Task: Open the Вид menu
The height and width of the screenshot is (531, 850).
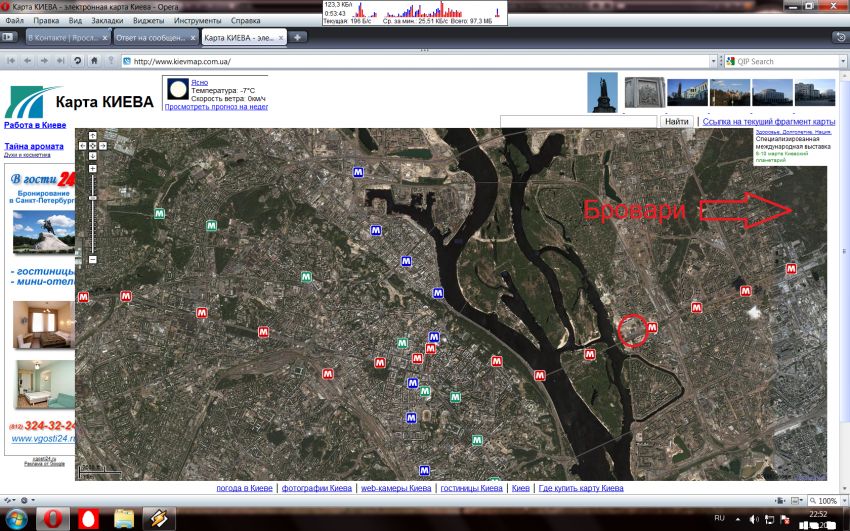Action: (x=75, y=21)
